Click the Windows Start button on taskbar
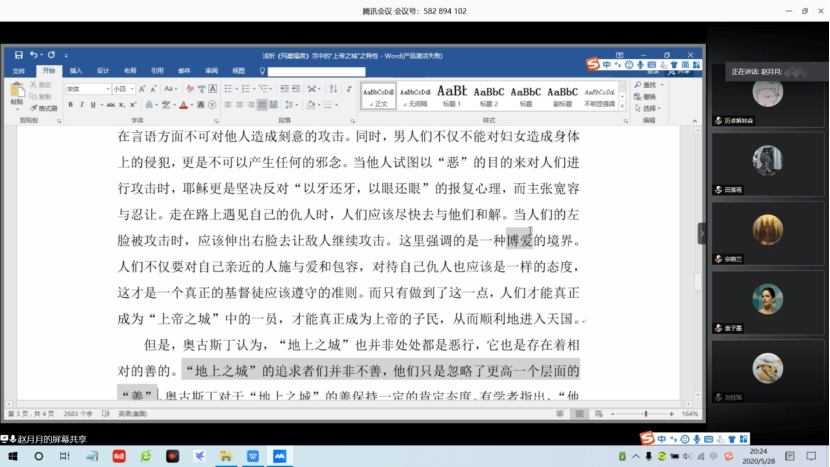 pyautogui.click(x=12, y=456)
